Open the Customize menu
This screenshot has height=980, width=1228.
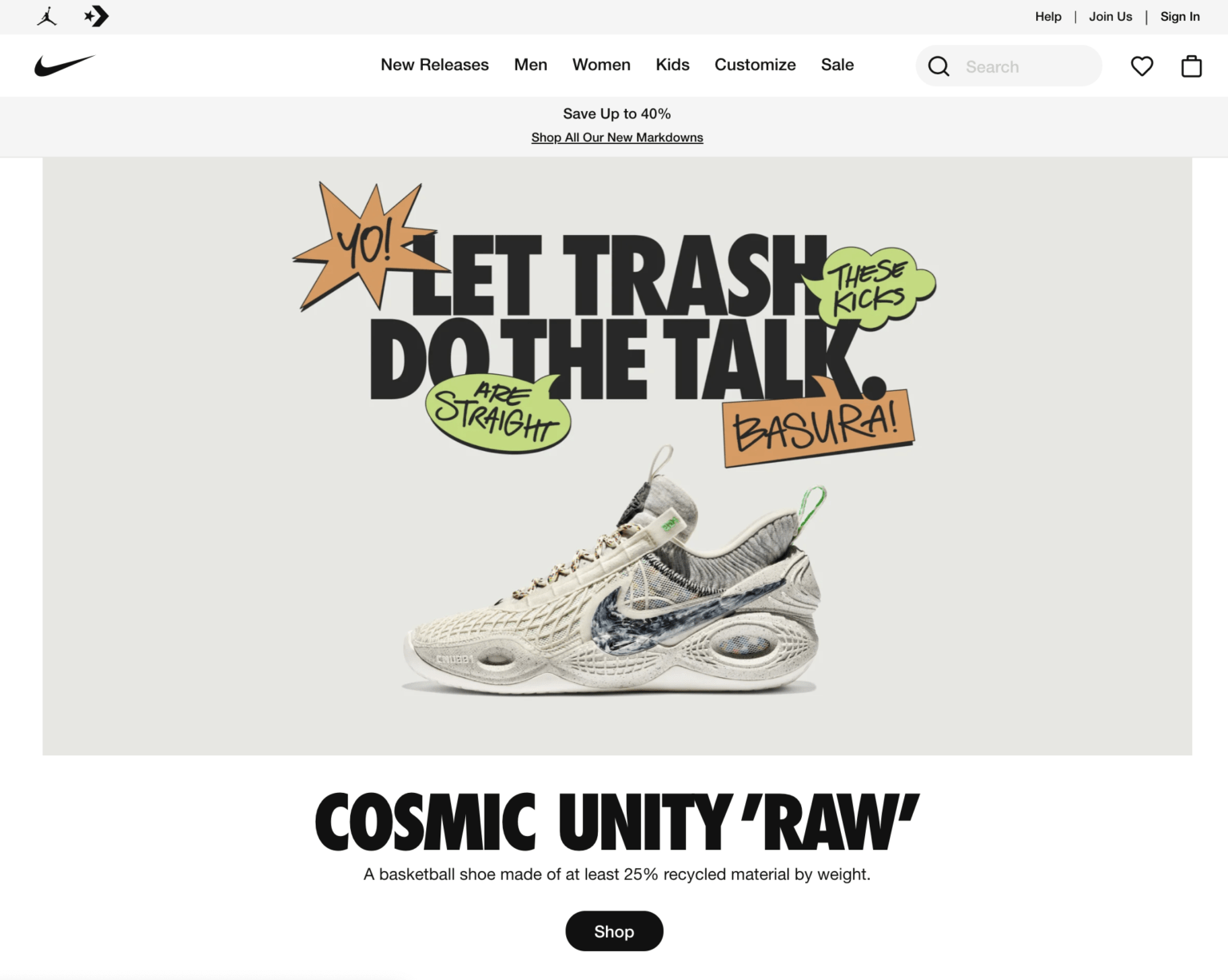point(755,65)
